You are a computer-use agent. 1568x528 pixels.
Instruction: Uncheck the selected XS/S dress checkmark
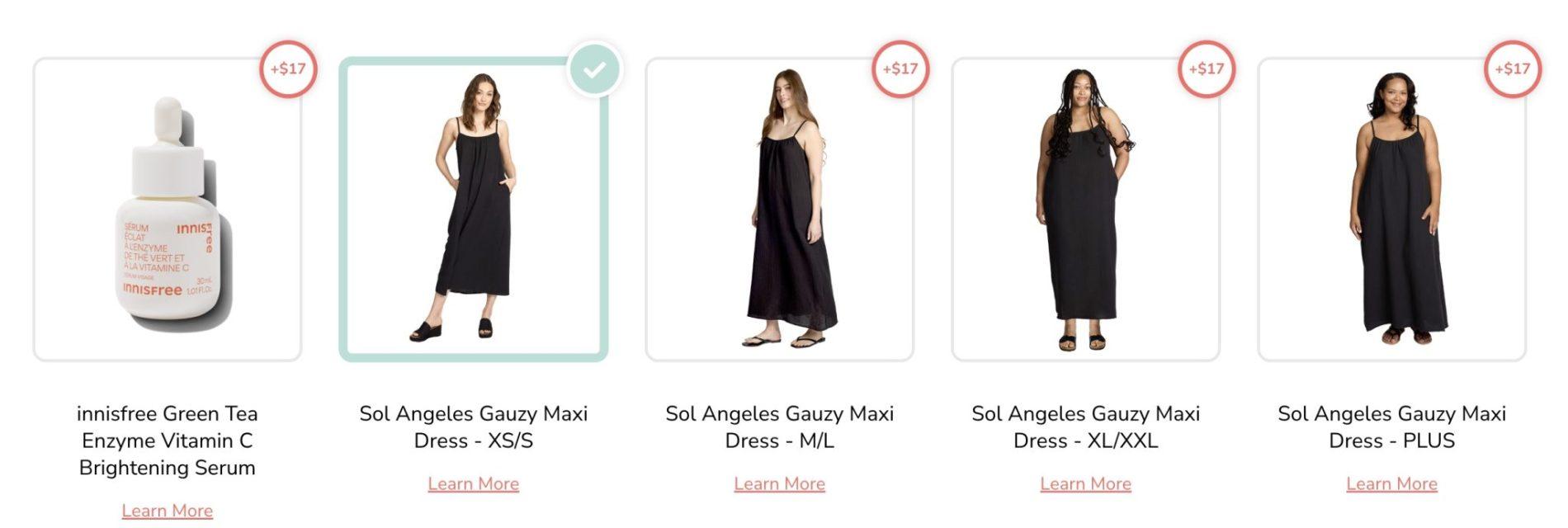tap(594, 70)
